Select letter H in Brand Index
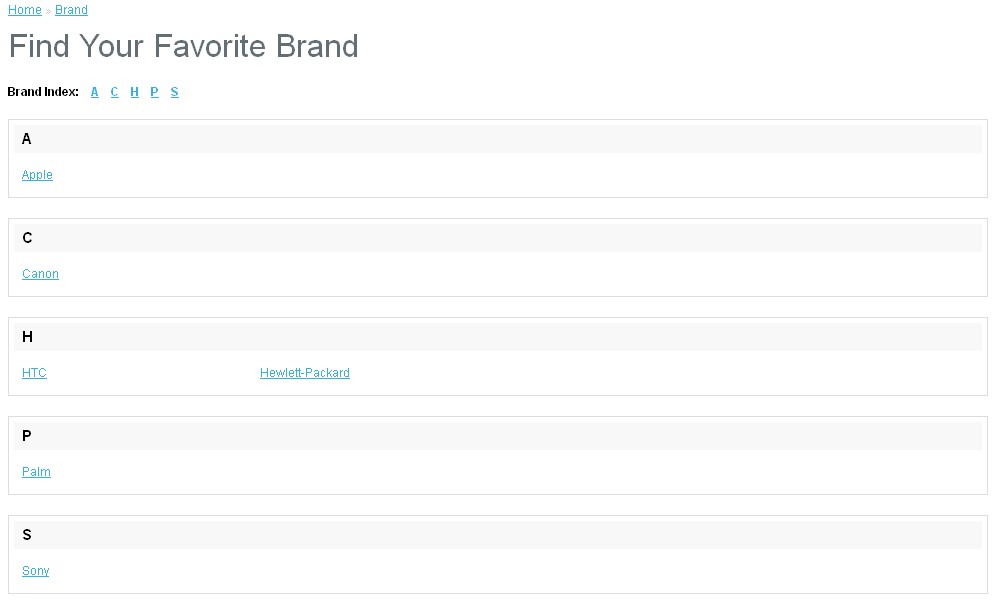The width and height of the screenshot is (999, 602). 134,92
